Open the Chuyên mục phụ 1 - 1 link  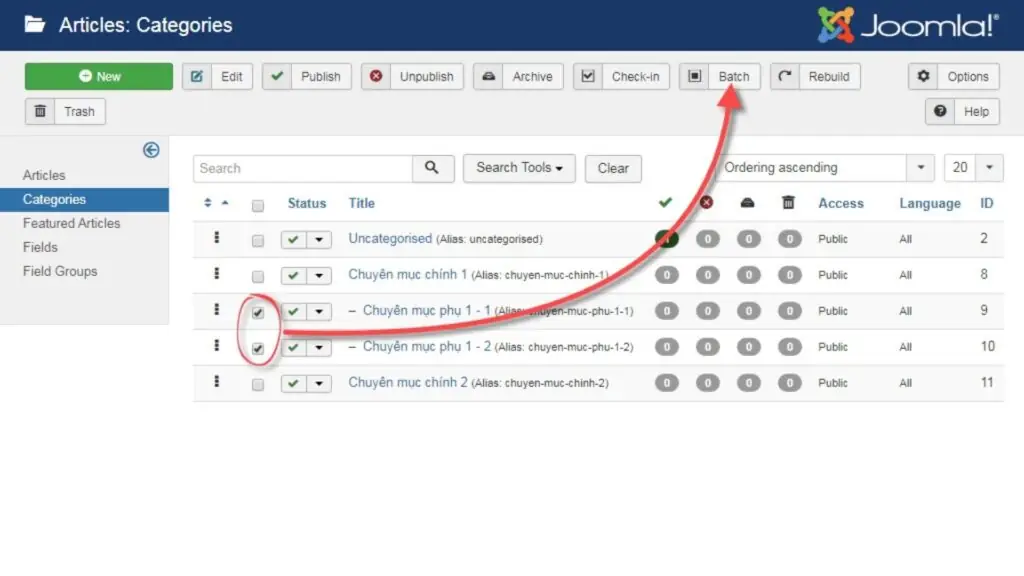[426, 310]
